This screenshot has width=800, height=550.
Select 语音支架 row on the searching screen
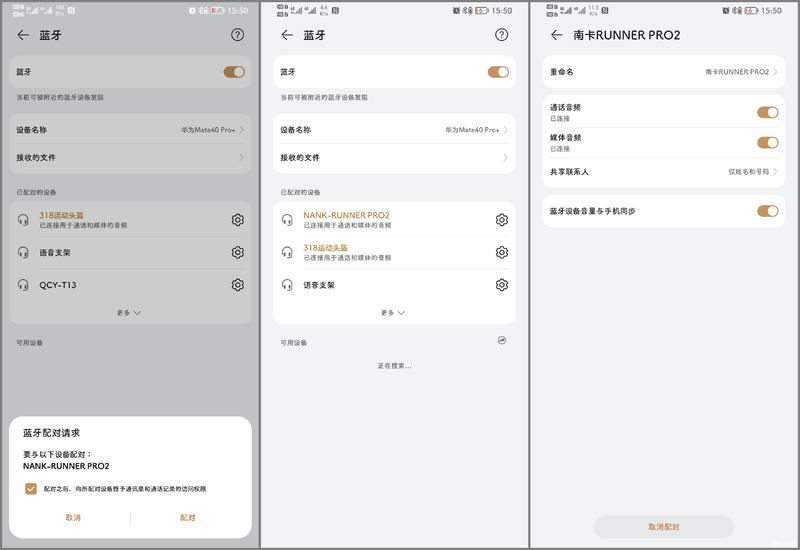[x=394, y=285]
